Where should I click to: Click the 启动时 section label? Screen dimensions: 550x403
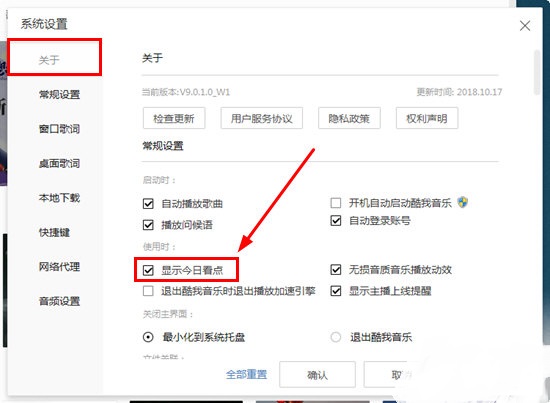point(159,180)
